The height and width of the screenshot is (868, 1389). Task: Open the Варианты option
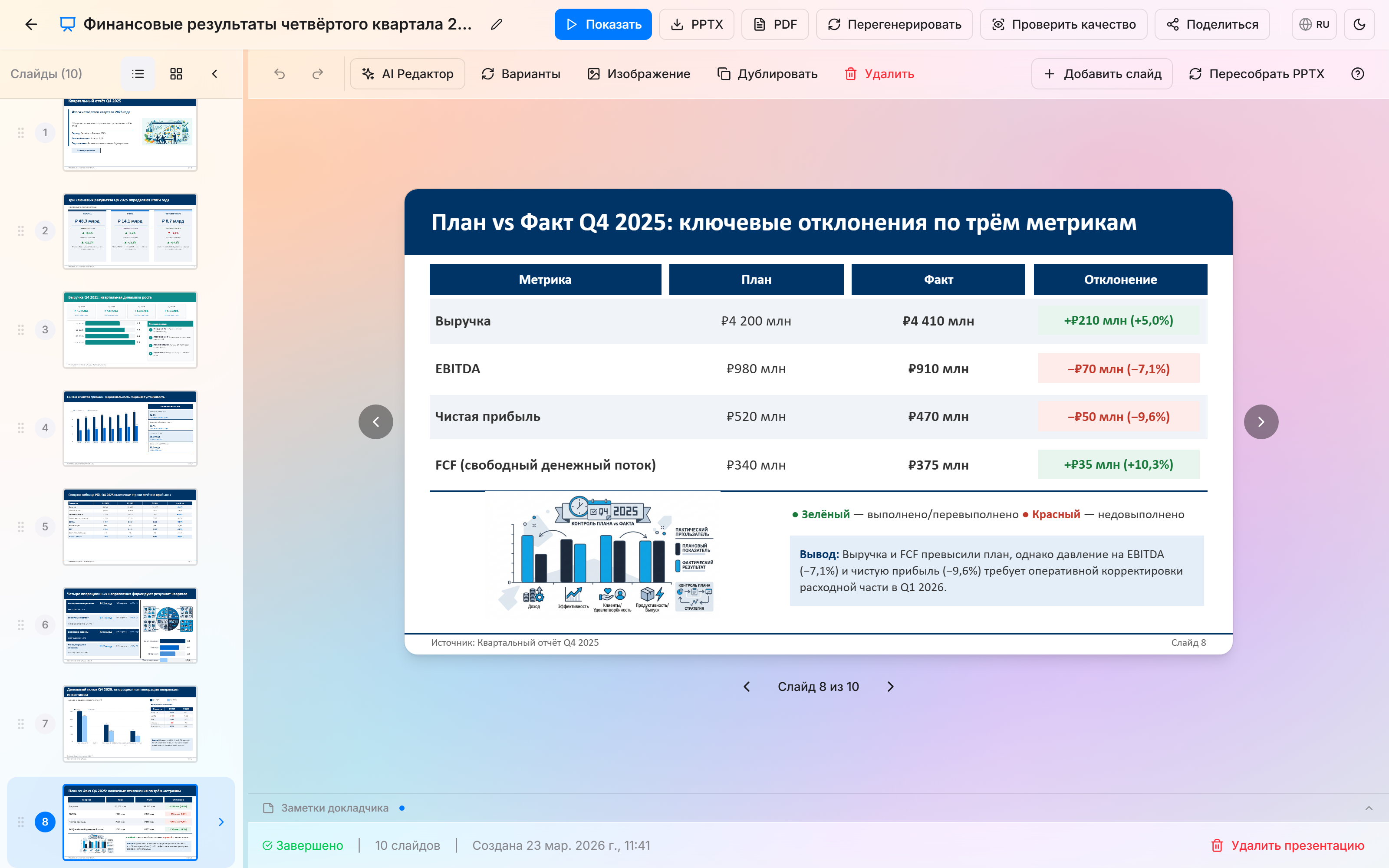click(x=520, y=73)
